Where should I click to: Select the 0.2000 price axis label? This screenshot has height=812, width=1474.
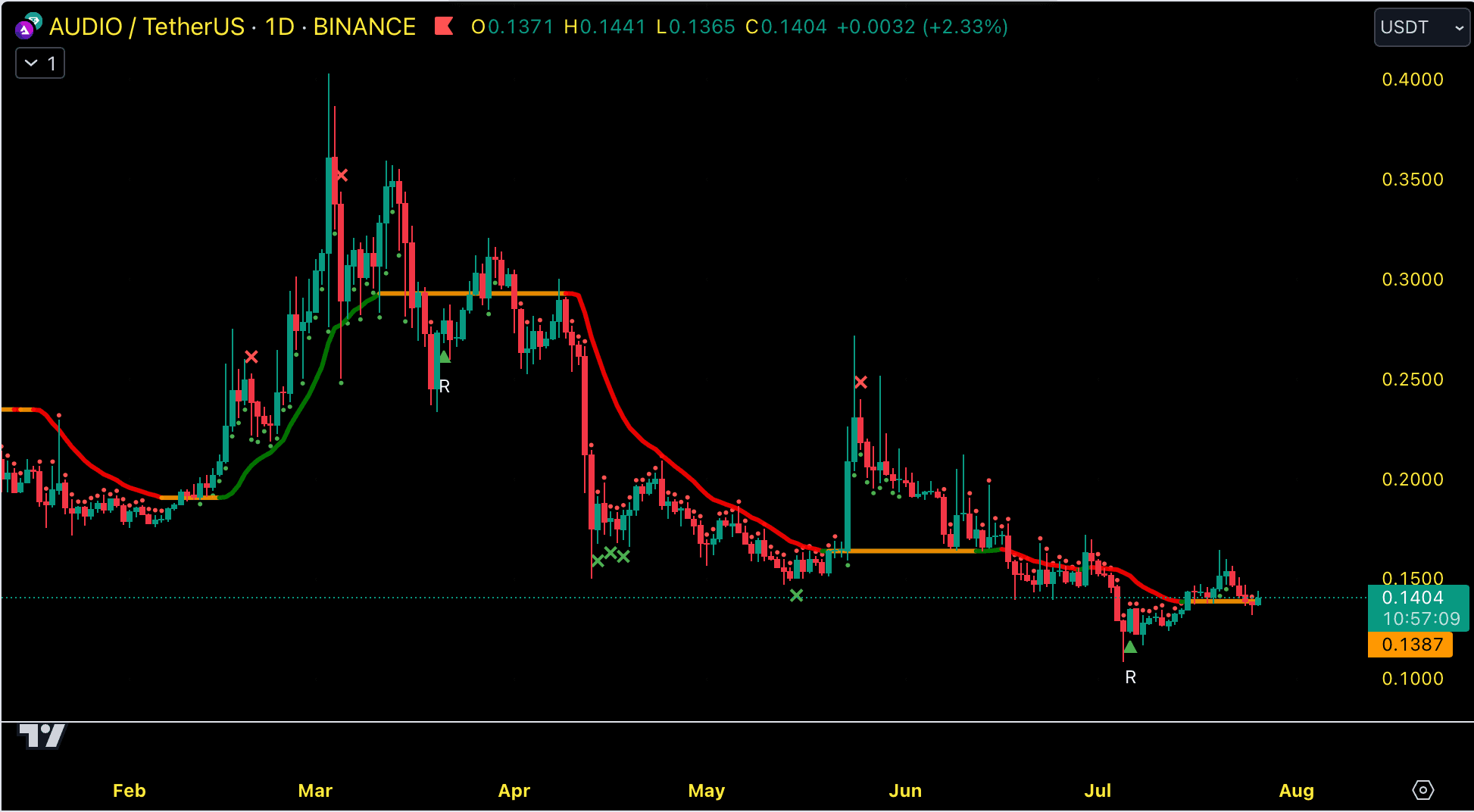(1413, 479)
